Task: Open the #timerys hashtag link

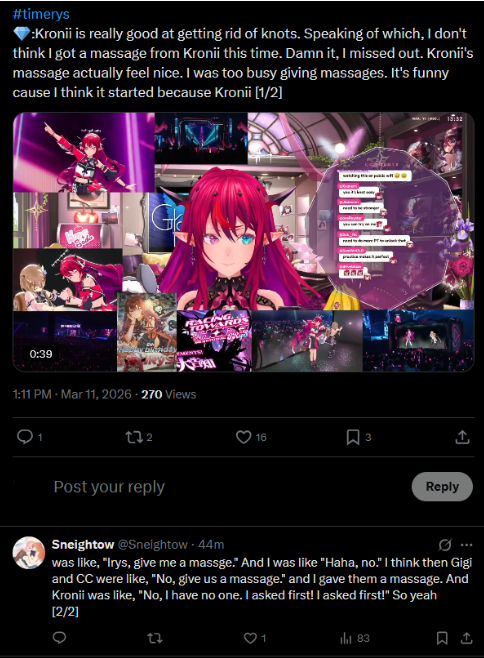Action: click(x=41, y=14)
